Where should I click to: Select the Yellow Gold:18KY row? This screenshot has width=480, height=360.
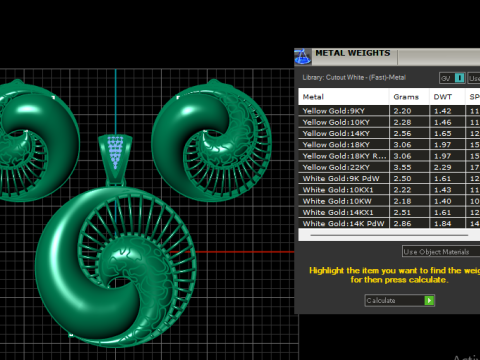(x=389, y=145)
